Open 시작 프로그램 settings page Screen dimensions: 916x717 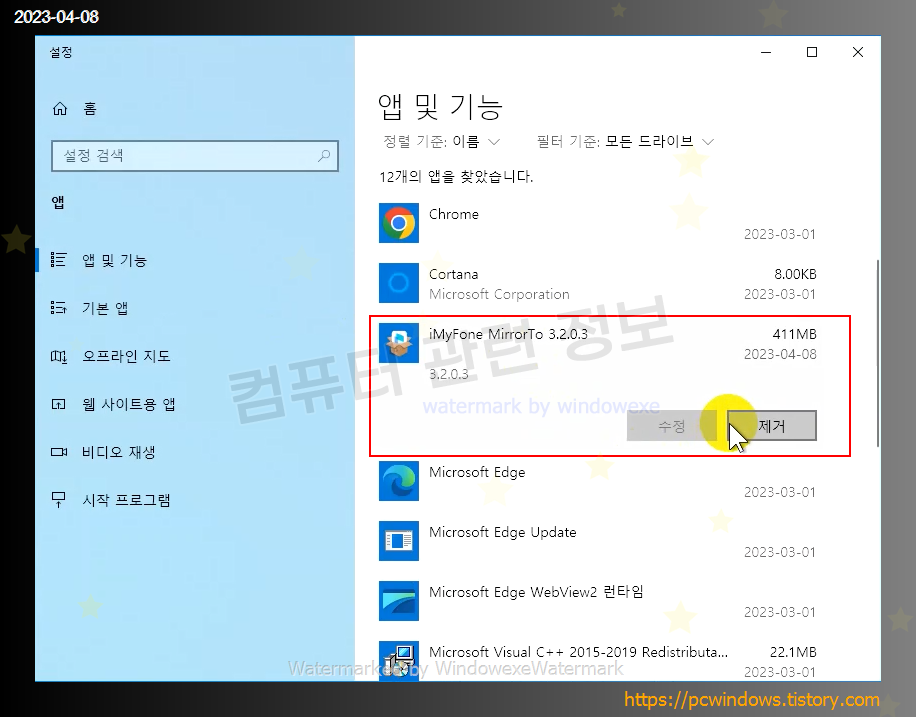pyautogui.click(x=126, y=500)
